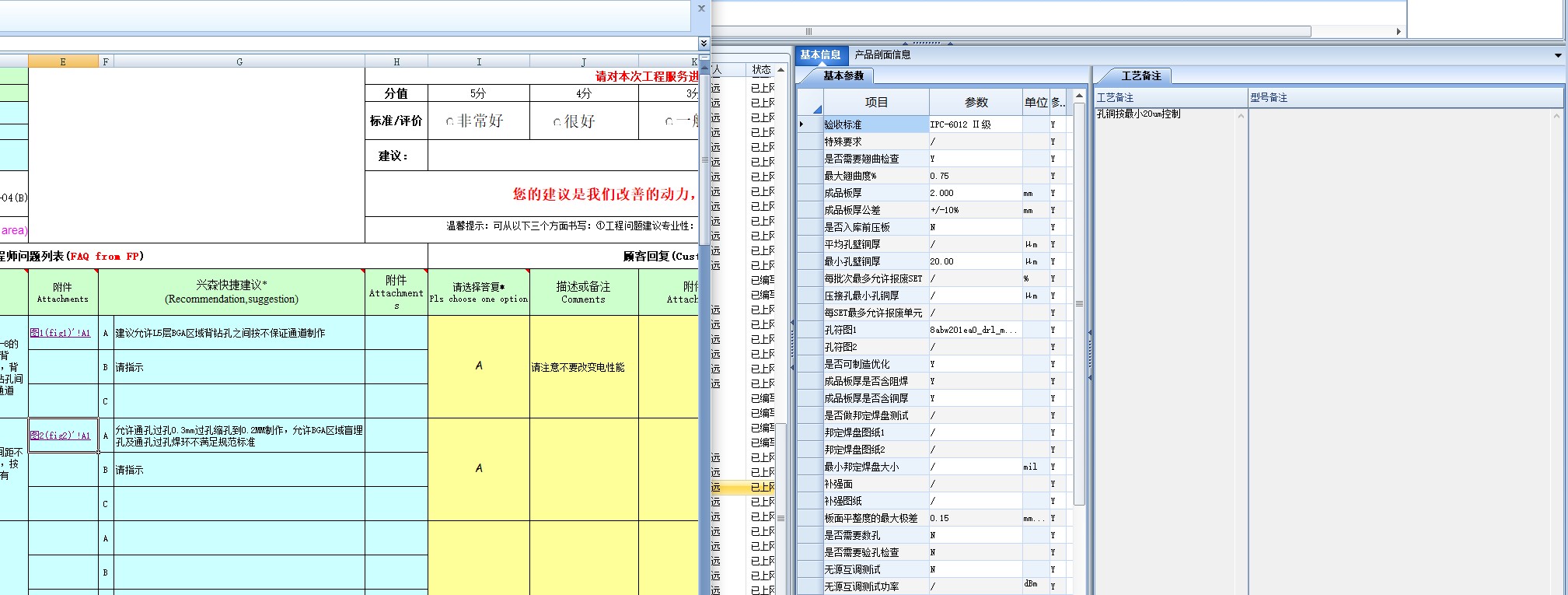Viewport: 1568px width, 595px height.
Task: Click the 请注意不要改变电性能 comment cell
Action: [584, 367]
